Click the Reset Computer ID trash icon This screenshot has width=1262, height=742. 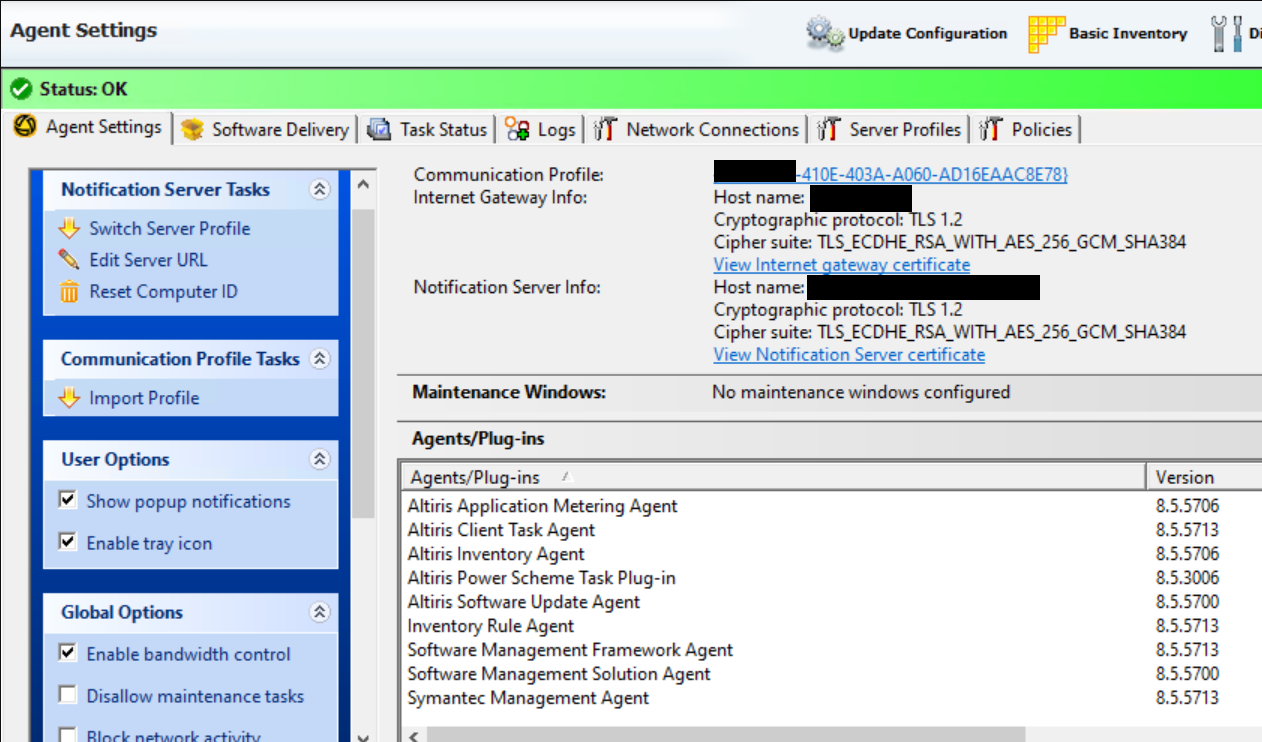[69, 292]
